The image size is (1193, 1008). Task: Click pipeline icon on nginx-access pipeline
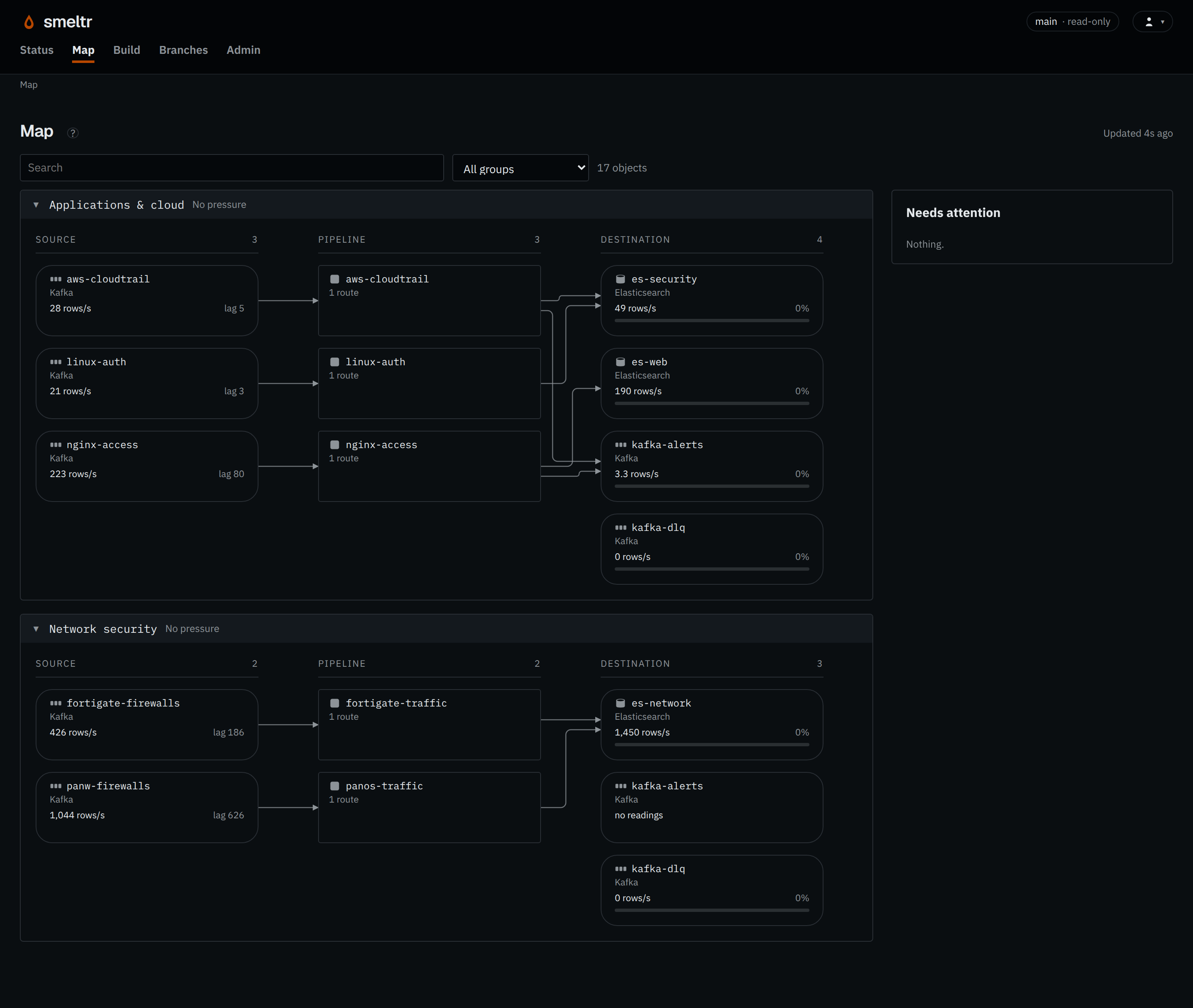pos(335,444)
